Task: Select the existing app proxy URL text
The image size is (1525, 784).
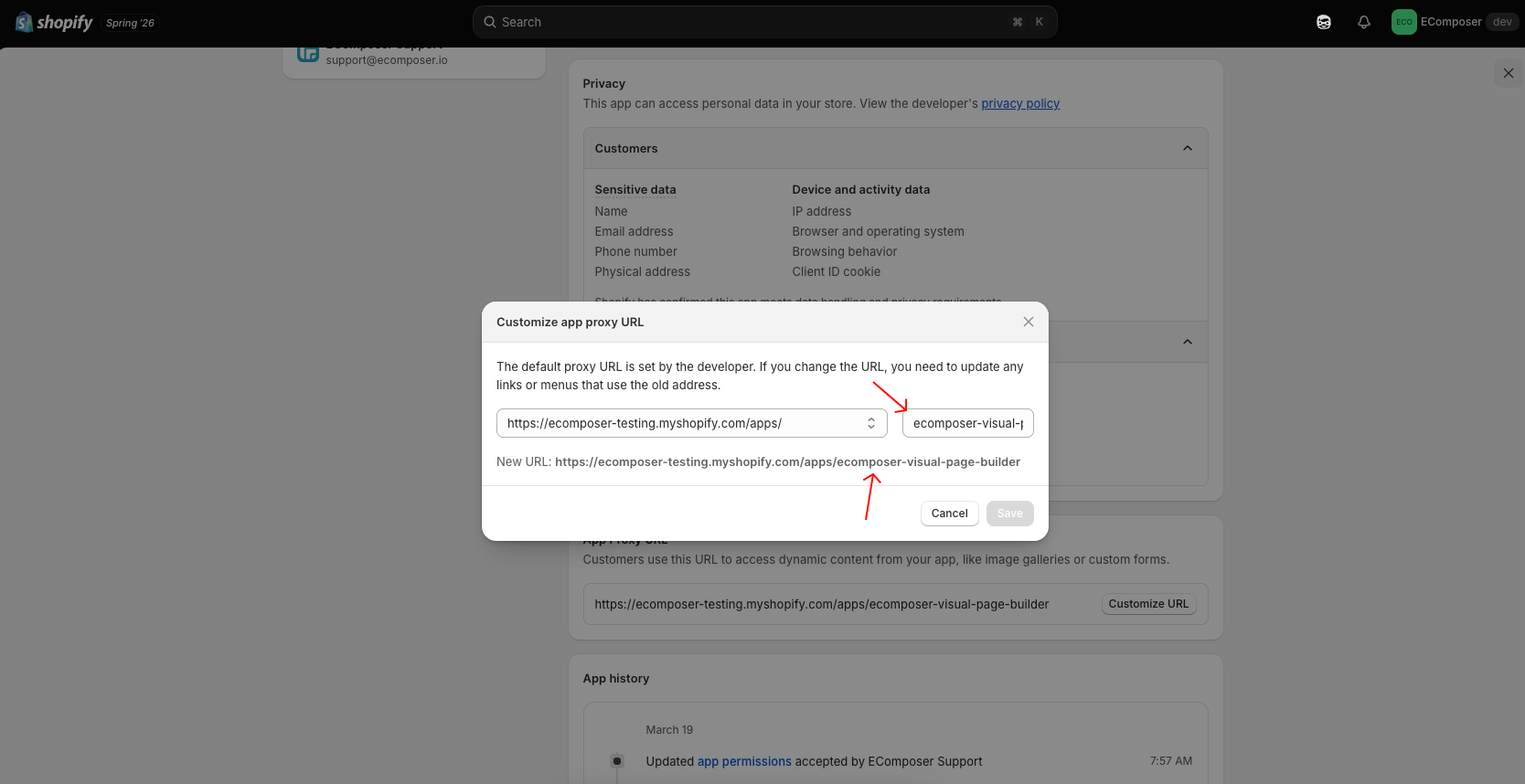Action: [822, 604]
